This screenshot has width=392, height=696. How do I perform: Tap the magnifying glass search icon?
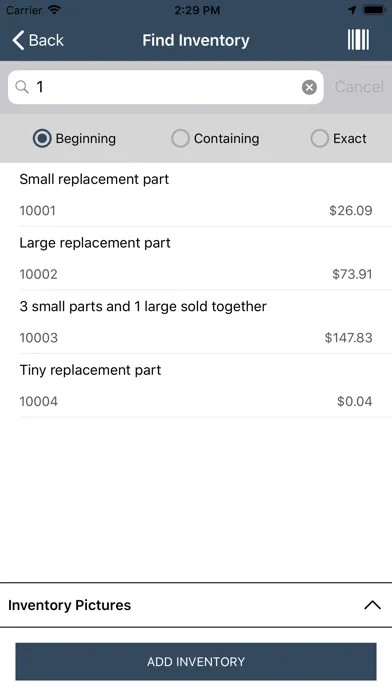coord(22,87)
